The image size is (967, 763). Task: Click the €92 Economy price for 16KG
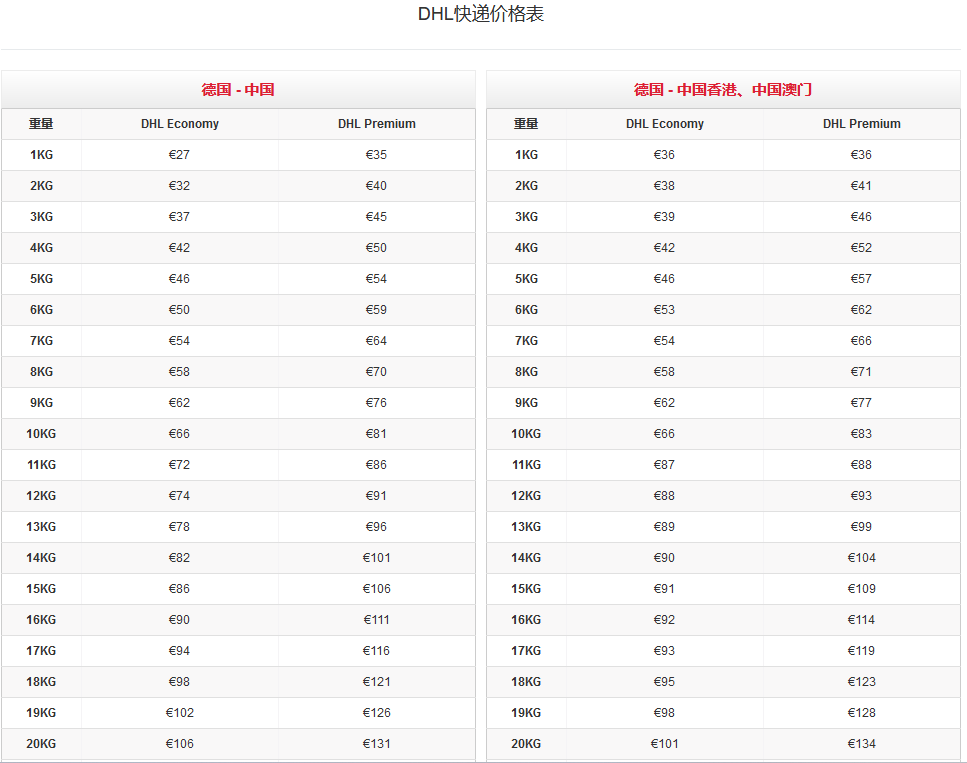(664, 619)
